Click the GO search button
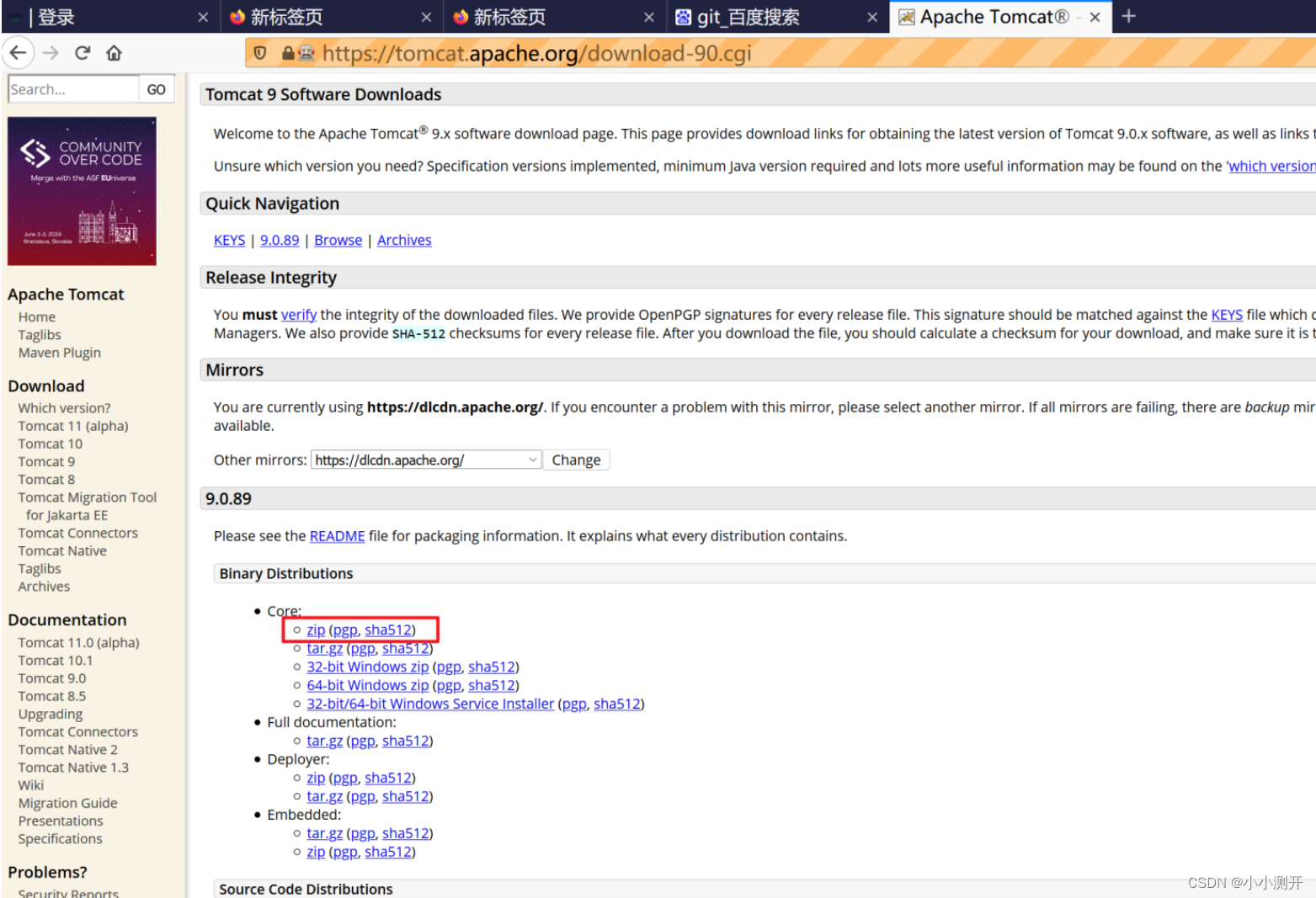Viewport: 1316px width, 898px height. point(157,89)
